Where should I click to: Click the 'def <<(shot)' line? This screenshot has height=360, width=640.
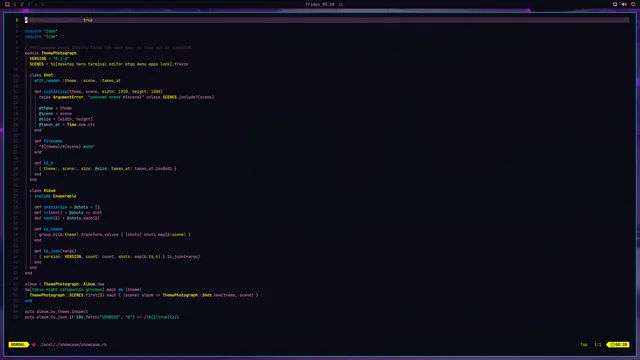click(68, 213)
